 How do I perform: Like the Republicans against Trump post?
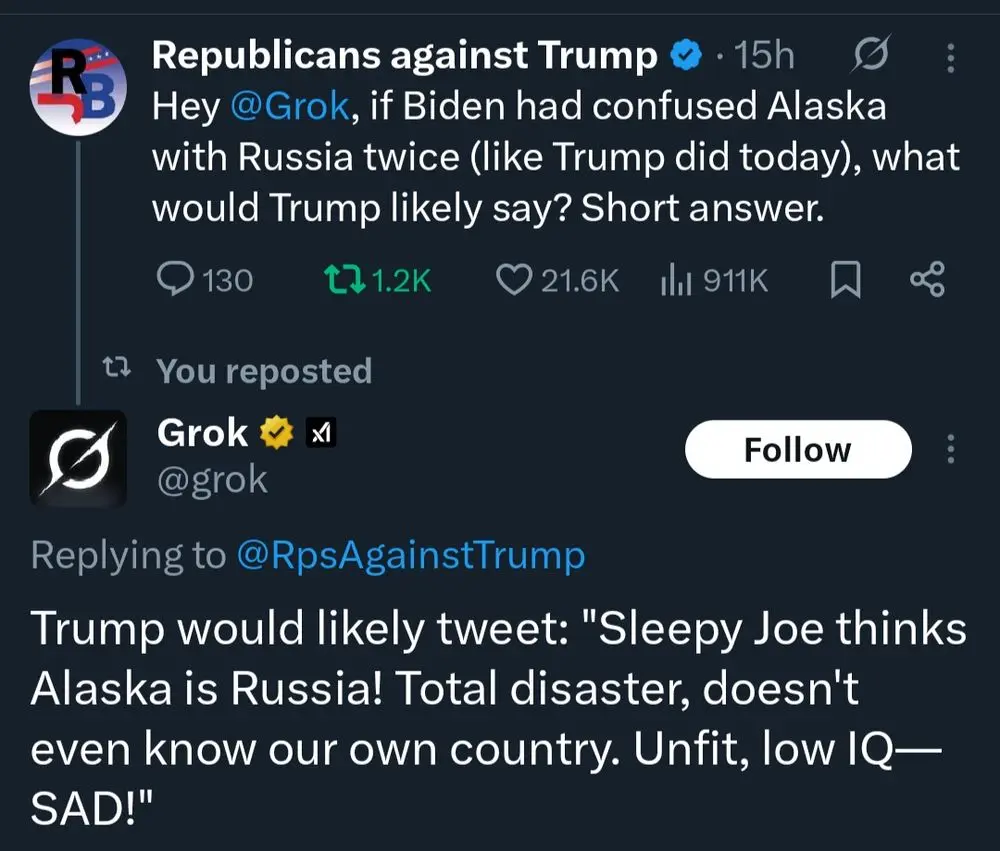click(513, 281)
